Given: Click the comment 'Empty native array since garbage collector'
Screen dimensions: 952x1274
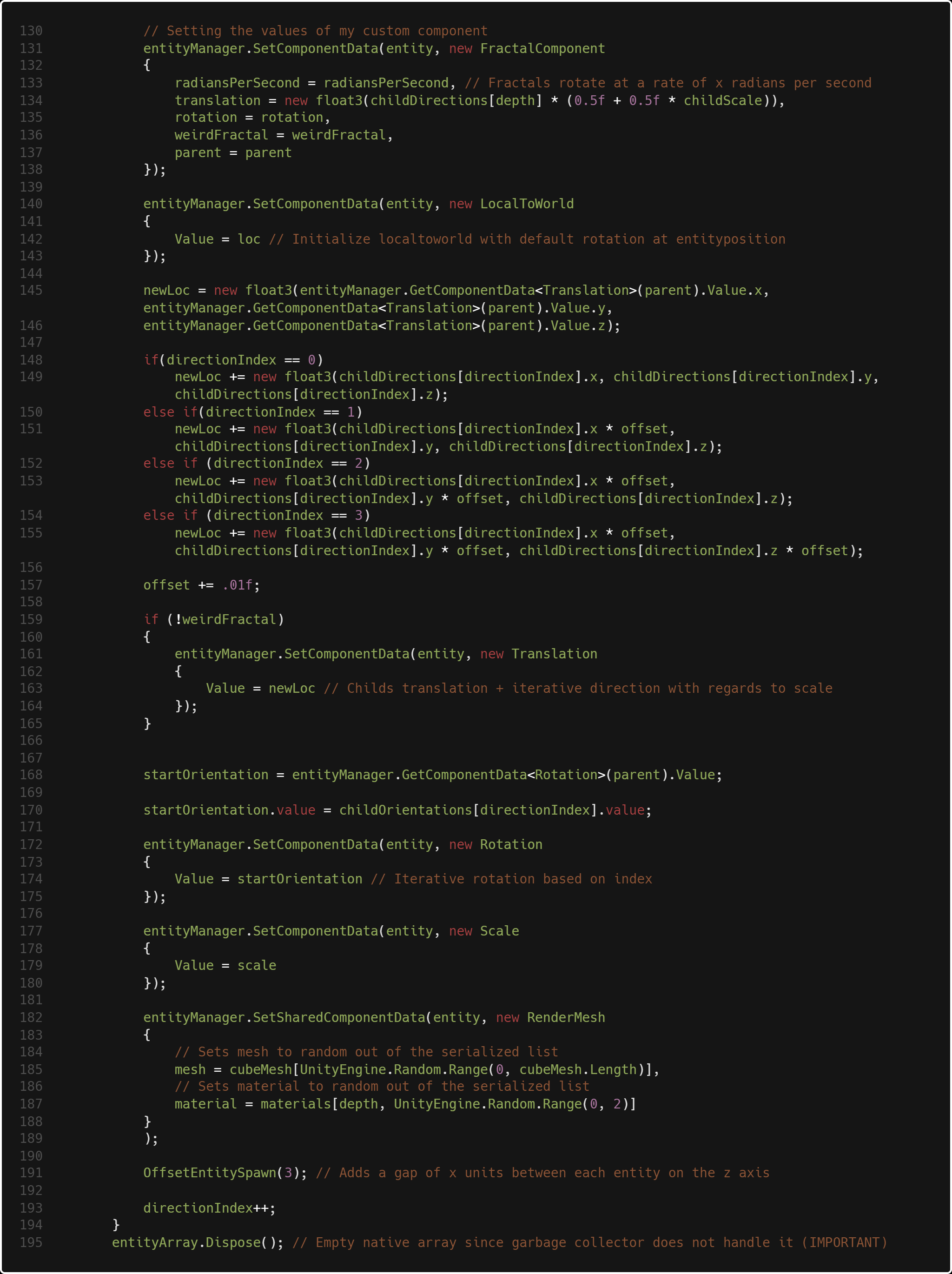Looking at the screenshot, I should tap(480, 1242).
